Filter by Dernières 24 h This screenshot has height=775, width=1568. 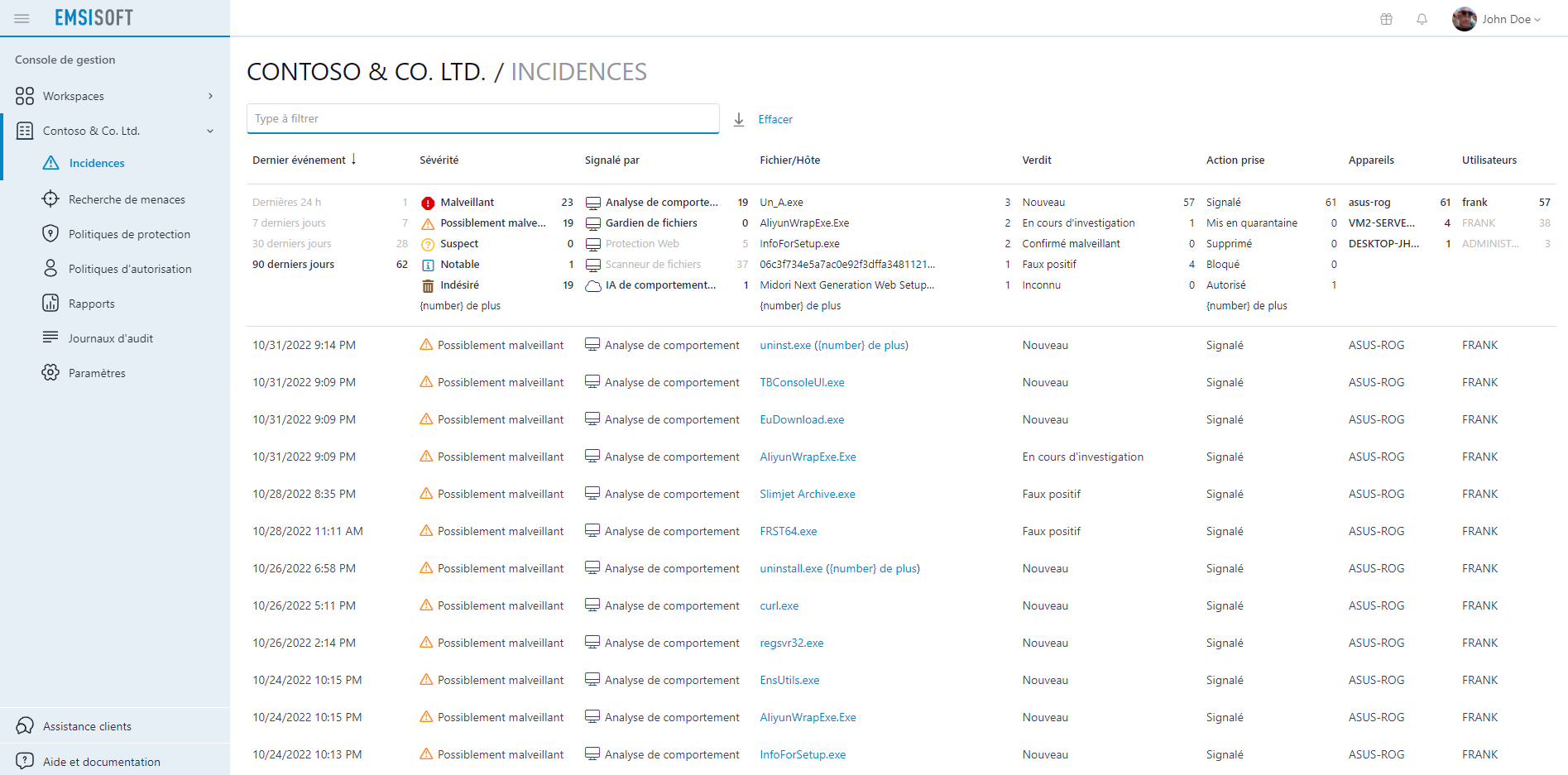(286, 202)
